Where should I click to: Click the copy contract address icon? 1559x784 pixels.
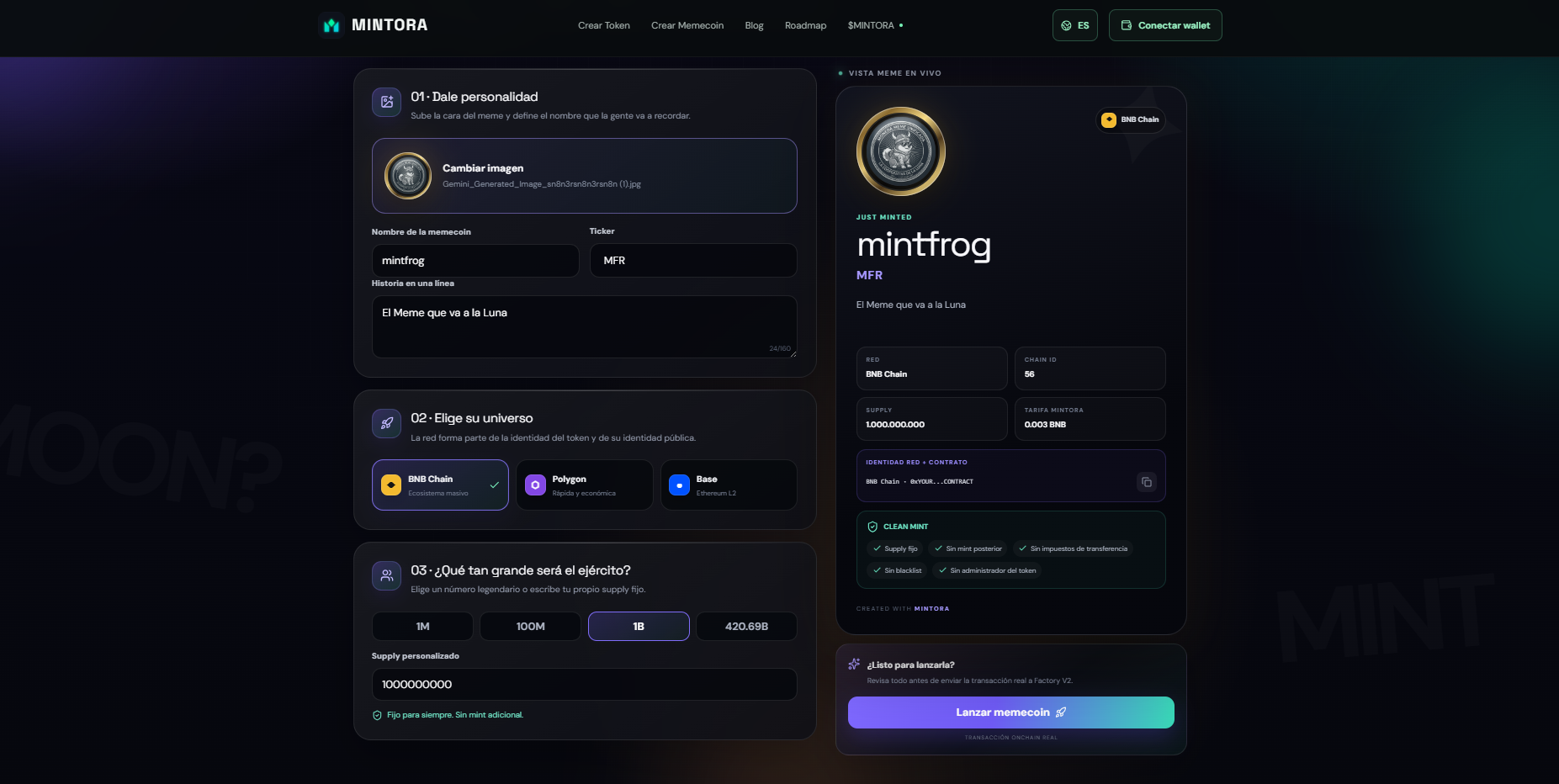click(1146, 482)
